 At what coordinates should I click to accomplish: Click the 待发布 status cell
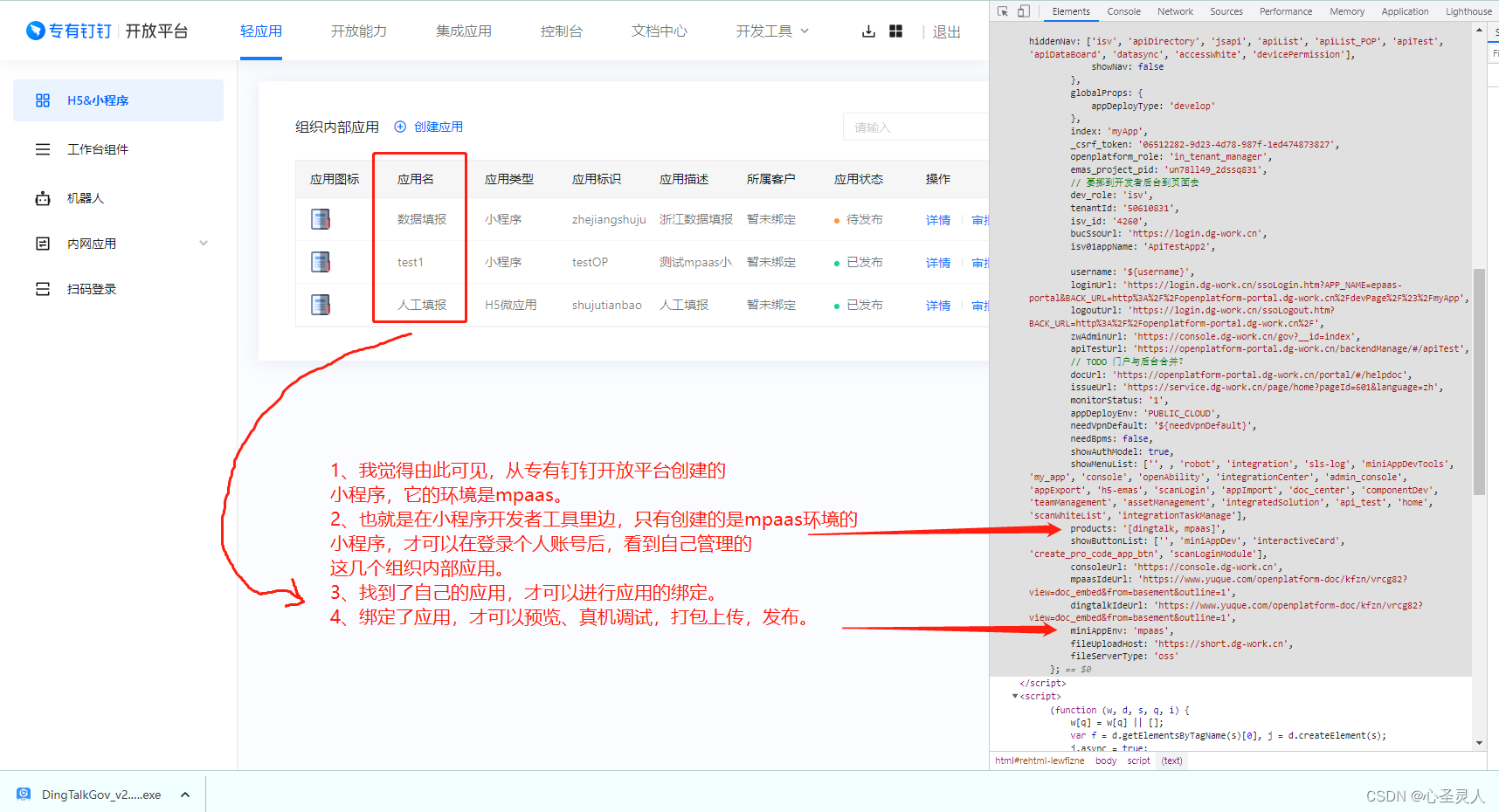[x=858, y=219]
